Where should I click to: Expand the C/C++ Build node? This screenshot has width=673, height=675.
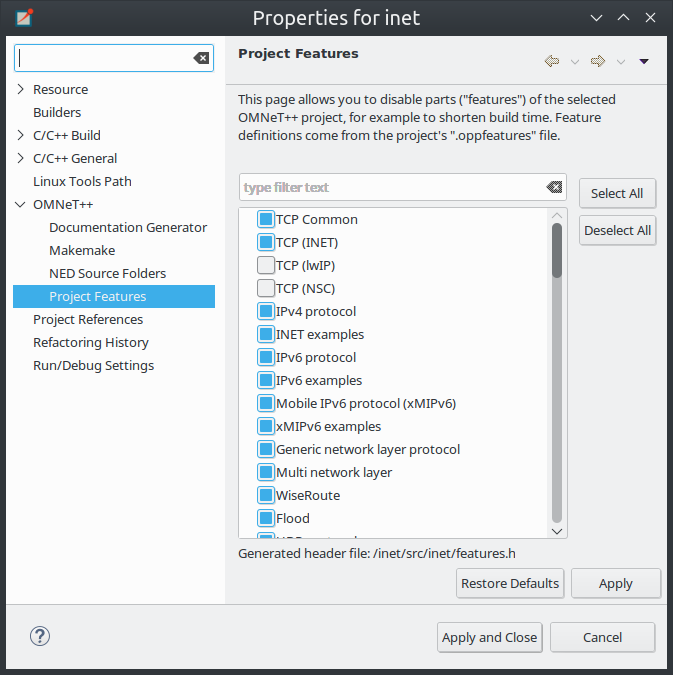tap(20, 135)
